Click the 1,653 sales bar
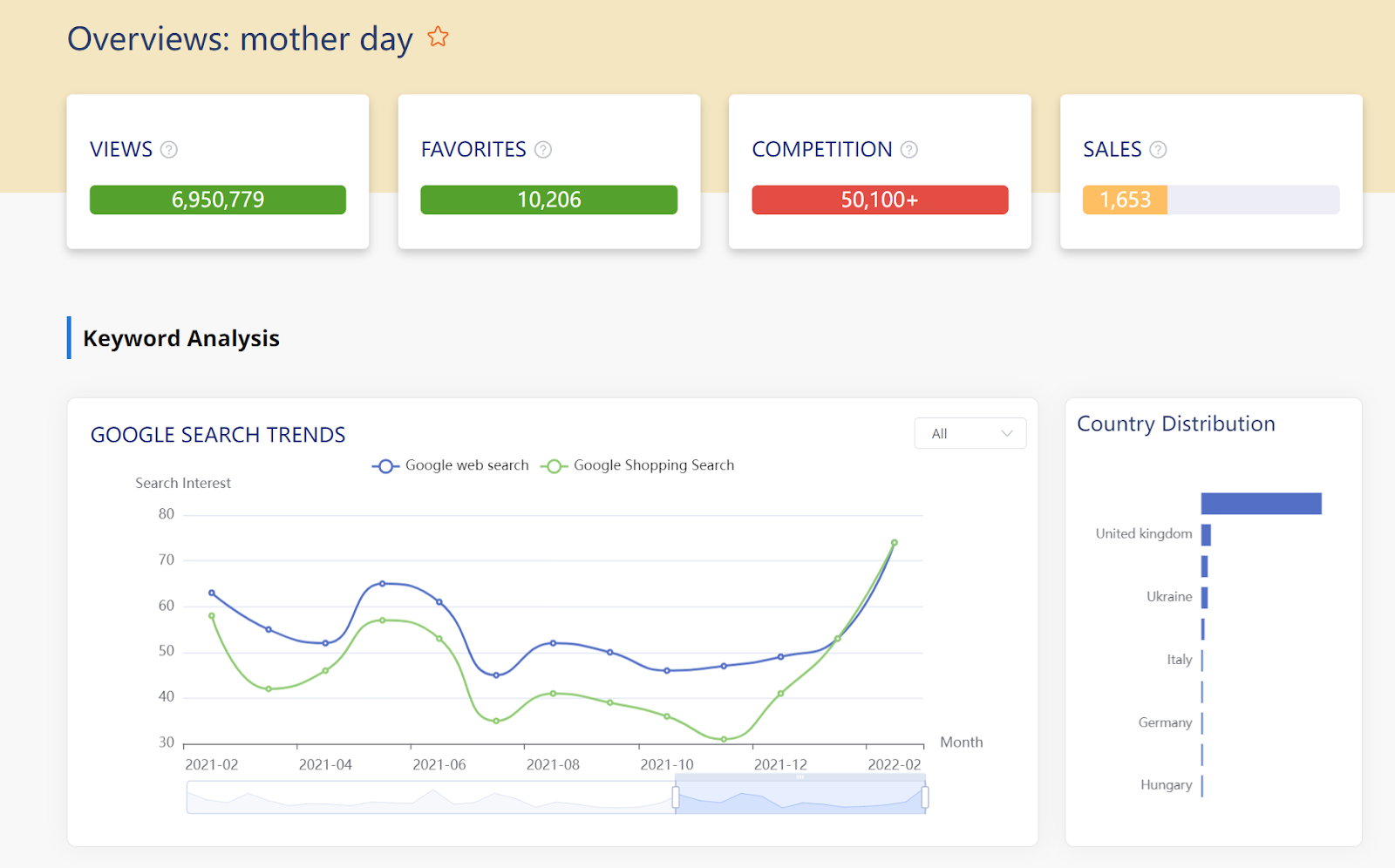The image size is (1395, 868). [1125, 200]
